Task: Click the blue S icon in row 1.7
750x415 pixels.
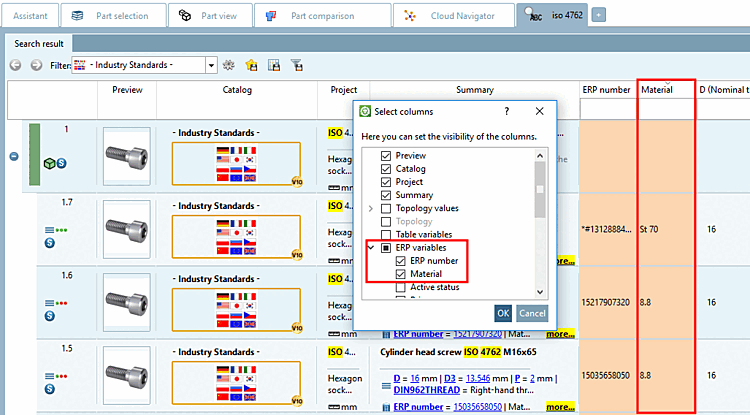Action: coord(50,243)
